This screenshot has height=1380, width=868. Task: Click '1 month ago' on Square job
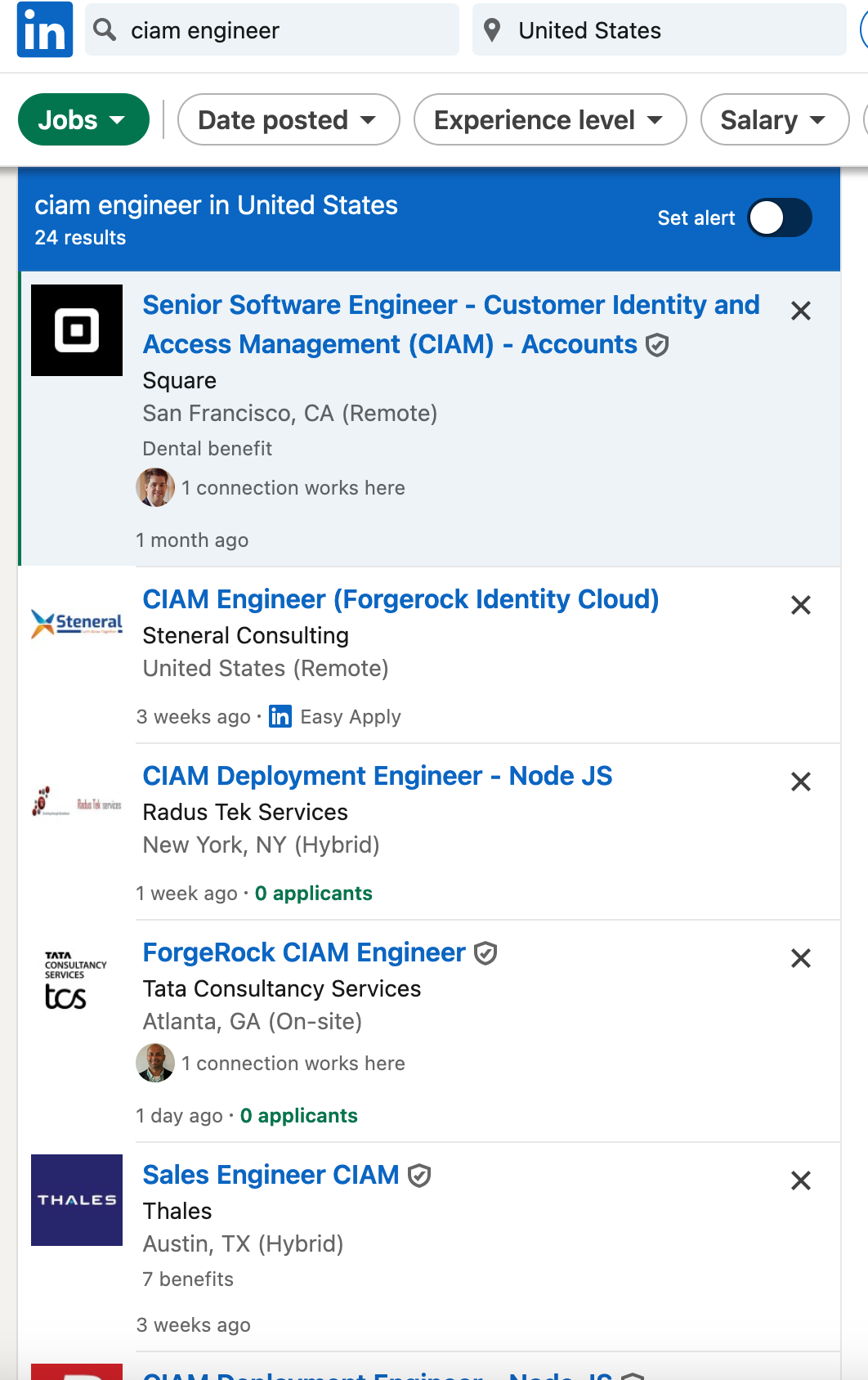[192, 540]
